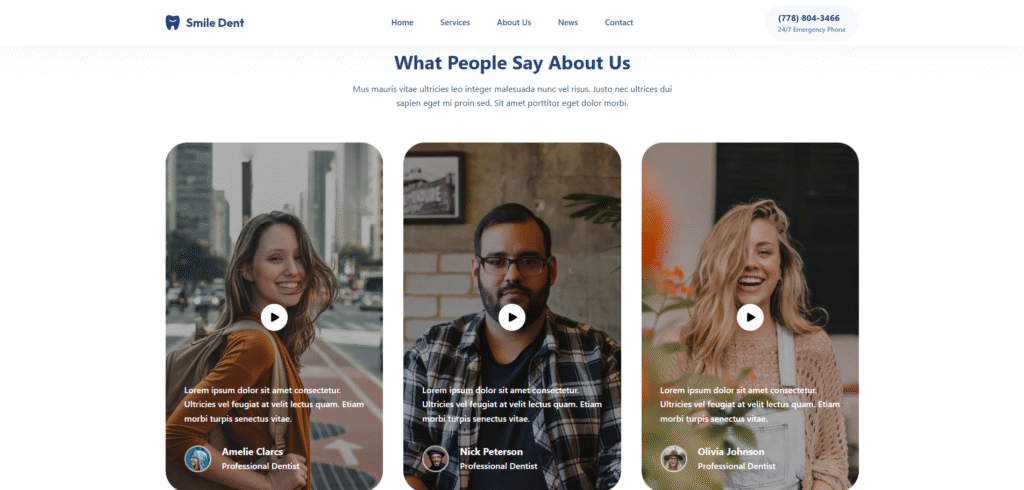Screen dimensions: 1024x490
Task: Open the Services menu item
Action: click(455, 22)
